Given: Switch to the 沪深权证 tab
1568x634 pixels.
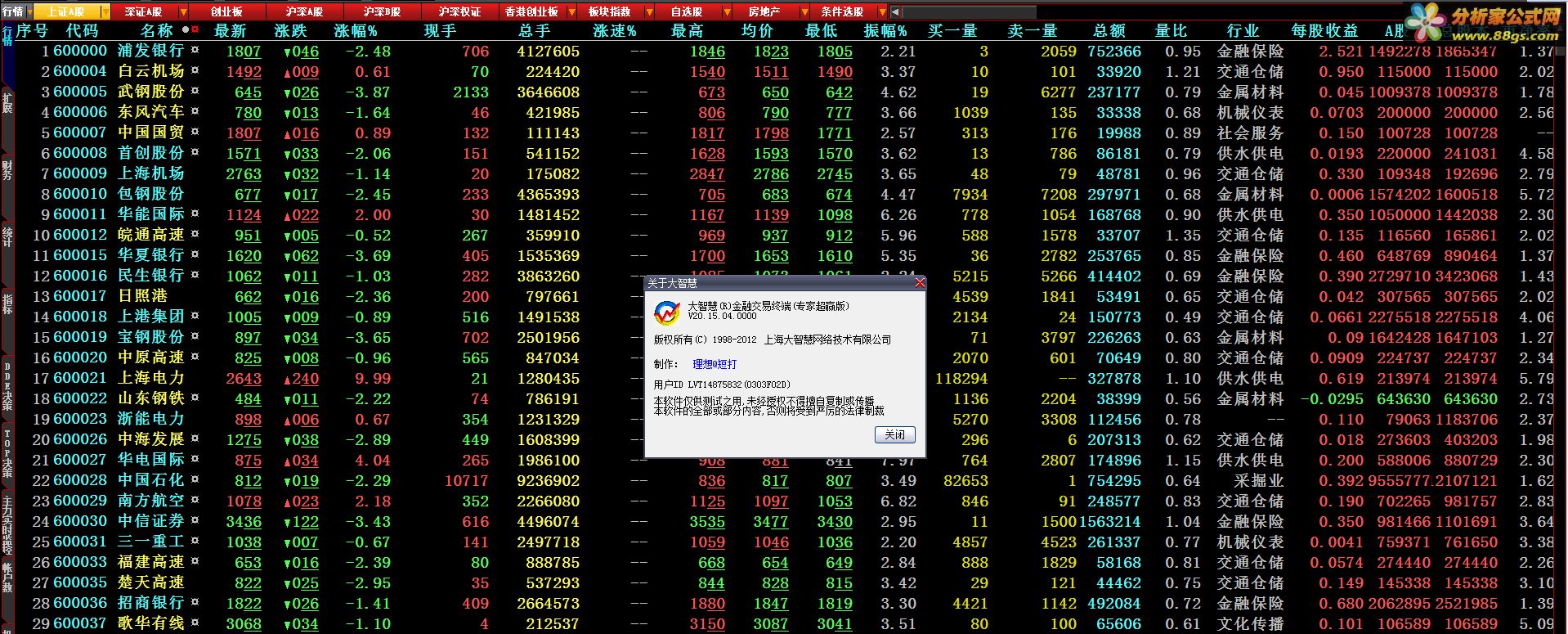Looking at the screenshot, I should 459,11.
